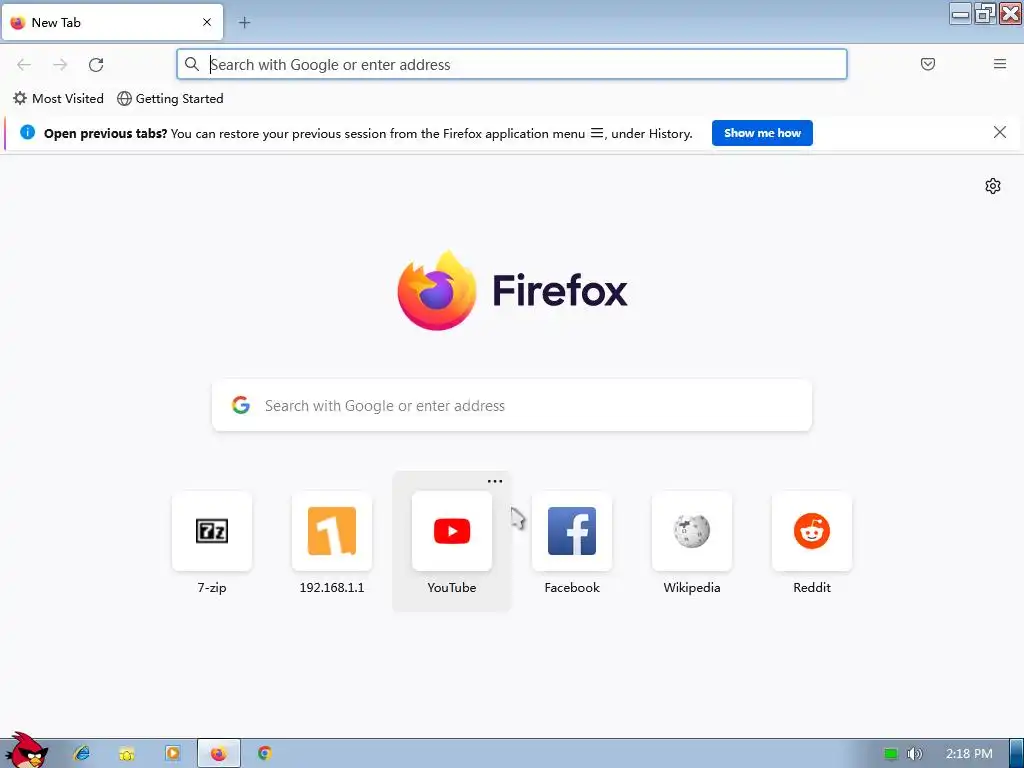Viewport: 1024px width, 768px height.
Task: Restore down the Firefox window
Action: (x=985, y=14)
